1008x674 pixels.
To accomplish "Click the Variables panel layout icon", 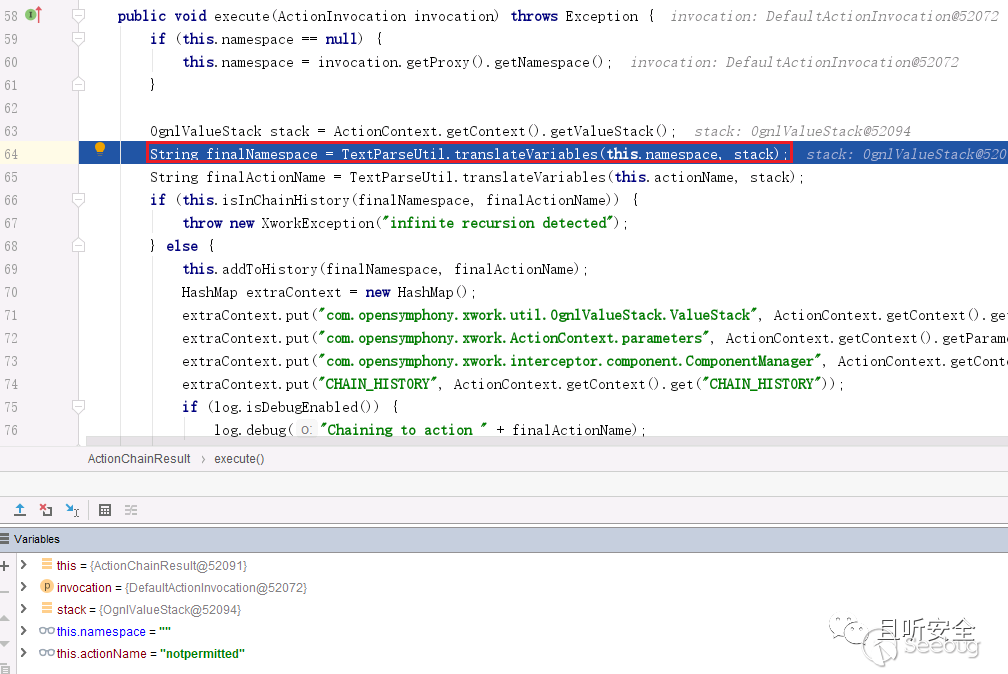I will tap(5, 539).
